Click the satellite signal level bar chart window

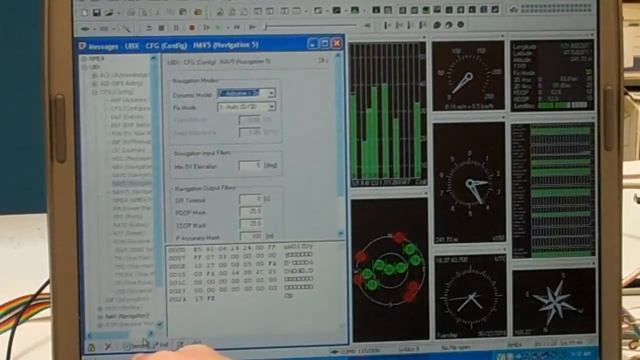[x=388, y=113]
